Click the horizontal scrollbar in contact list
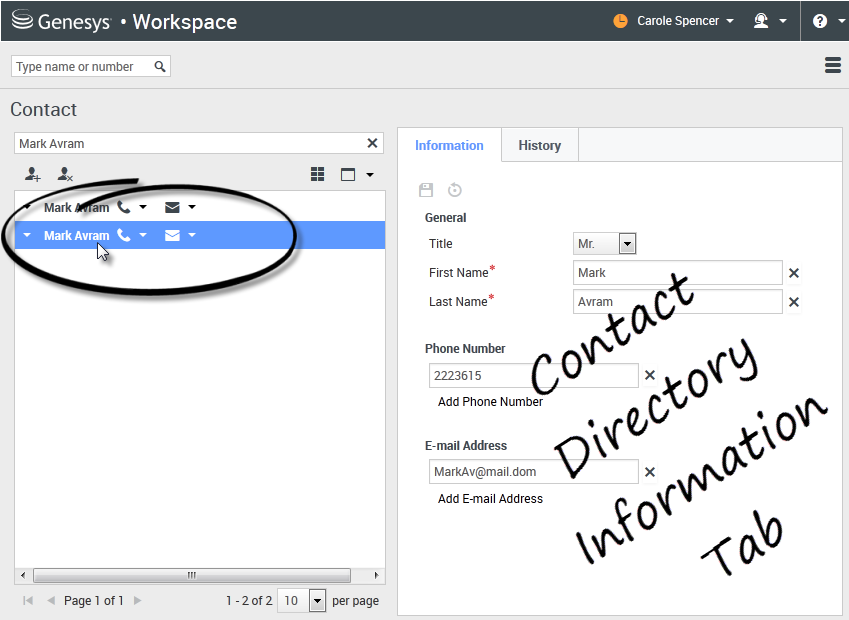The width and height of the screenshot is (849, 620). click(192, 576)
